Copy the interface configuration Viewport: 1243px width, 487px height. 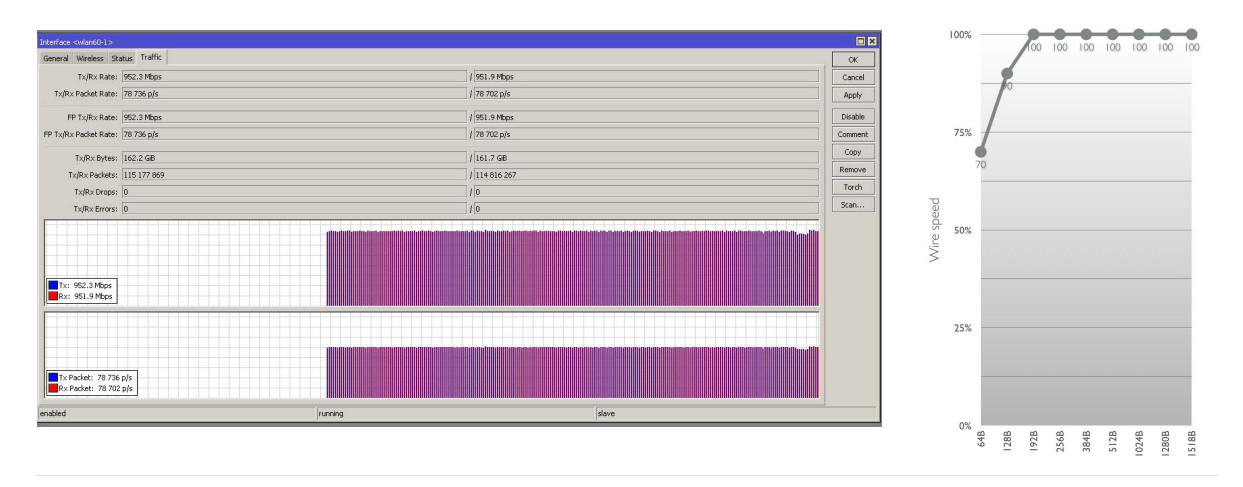pyautogui.click(x=852, y=152)
